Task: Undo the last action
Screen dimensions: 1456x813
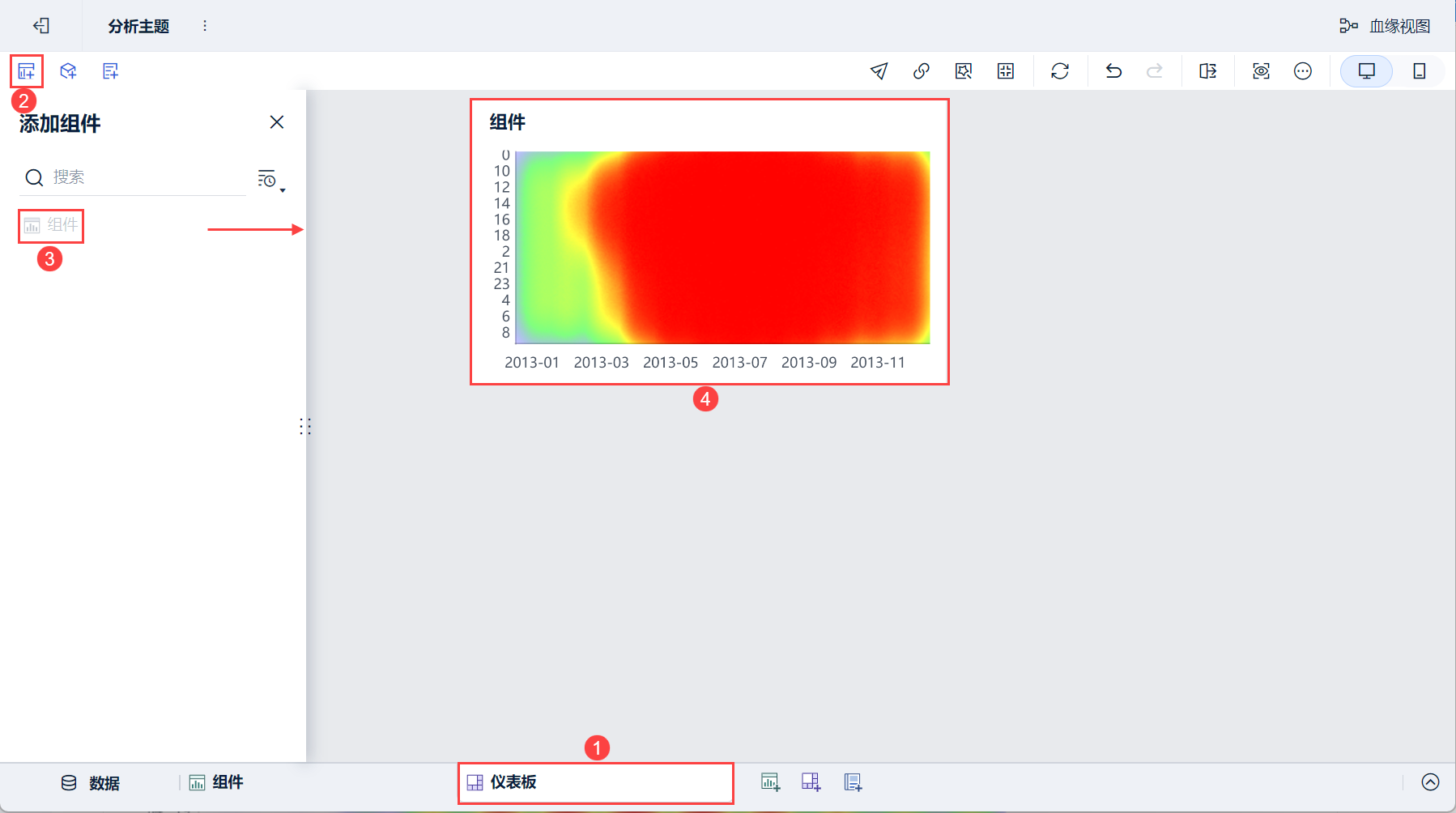Action: pyautogui.click(x=1113, y=71)
